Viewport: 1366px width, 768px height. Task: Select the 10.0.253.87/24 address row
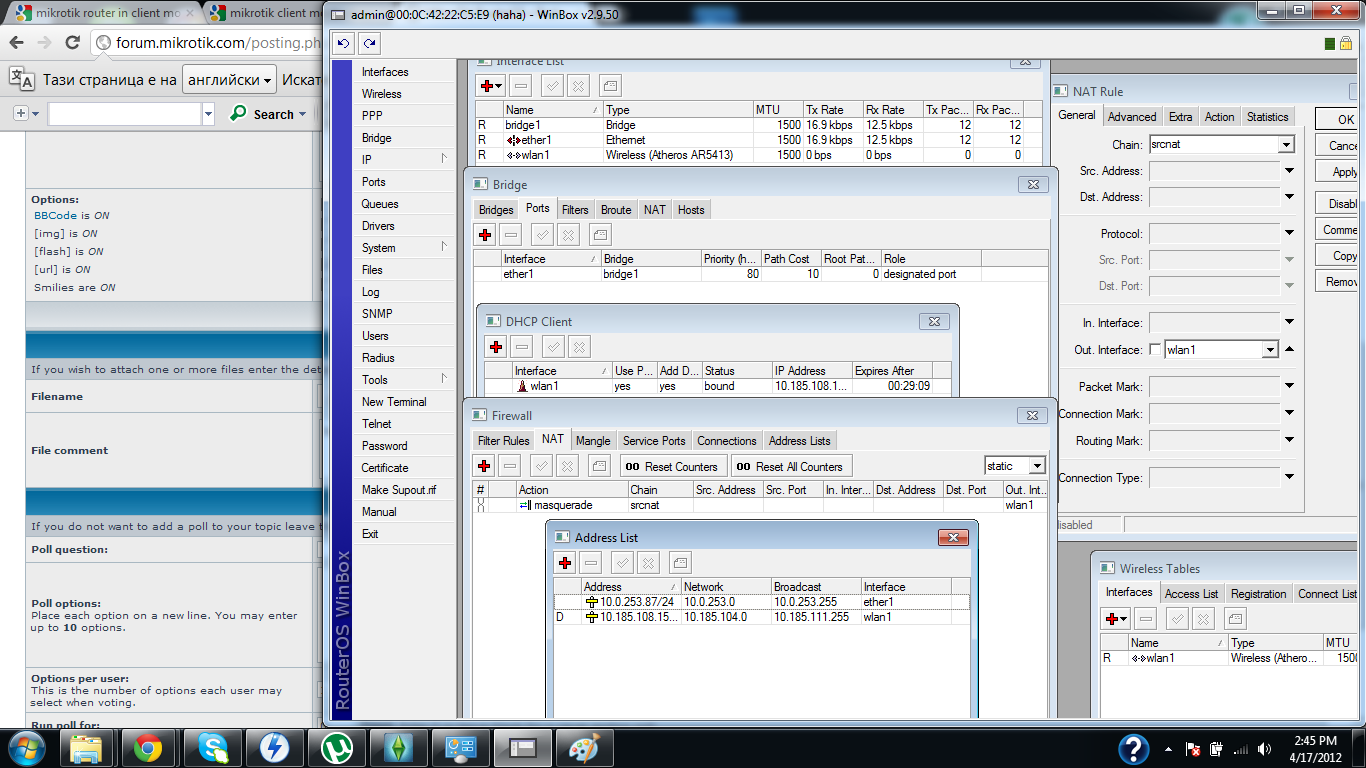point(762,602)
